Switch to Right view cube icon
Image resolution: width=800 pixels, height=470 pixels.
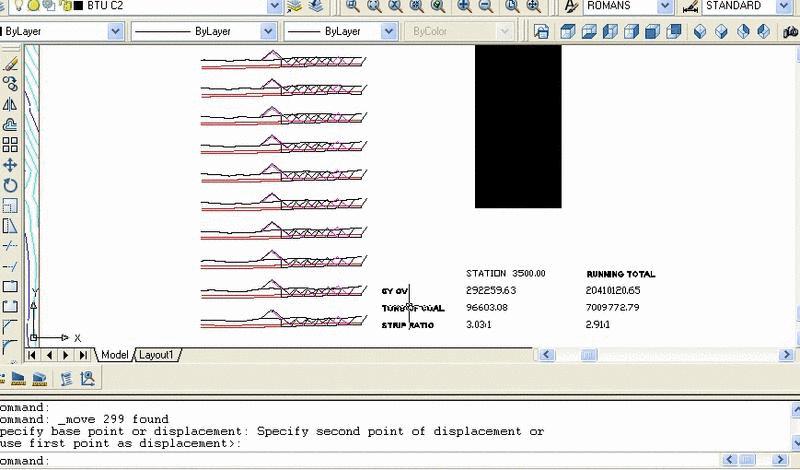click(631, 32)
